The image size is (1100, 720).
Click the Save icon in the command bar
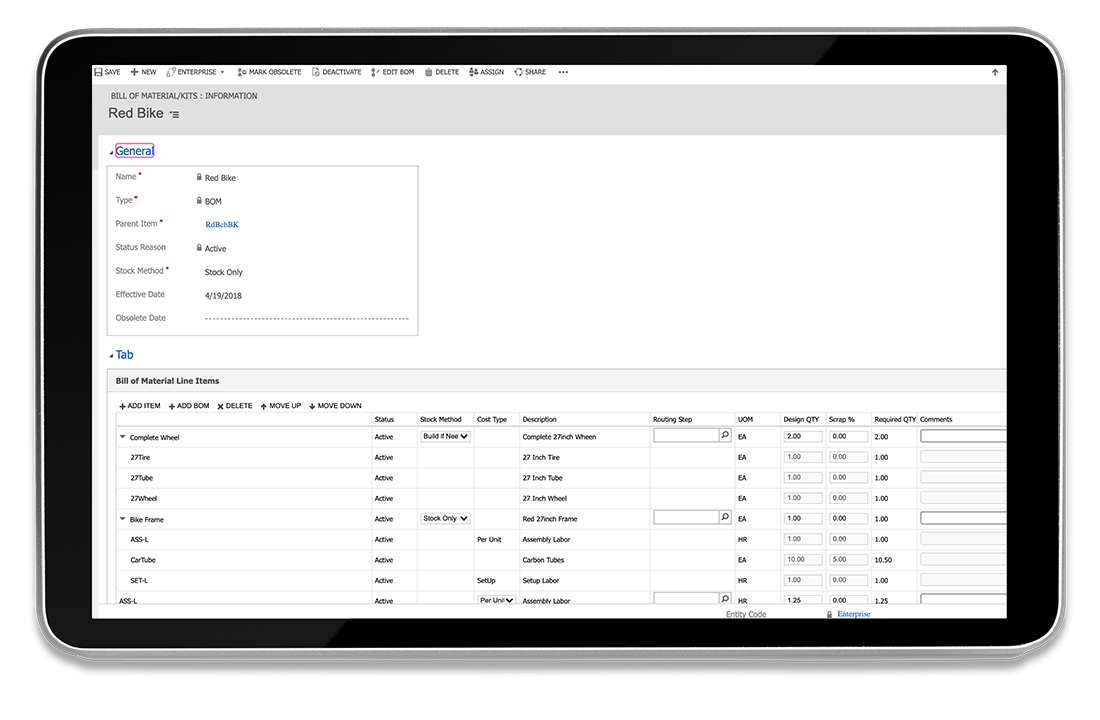(x=98, y=72)
